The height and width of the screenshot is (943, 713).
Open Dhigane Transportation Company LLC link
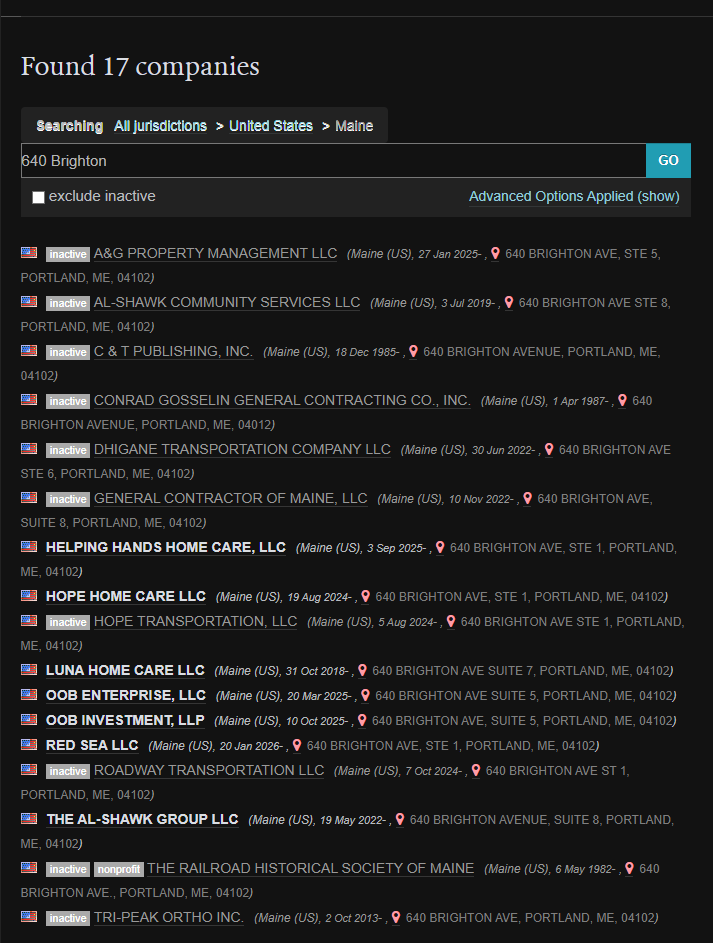242,450
